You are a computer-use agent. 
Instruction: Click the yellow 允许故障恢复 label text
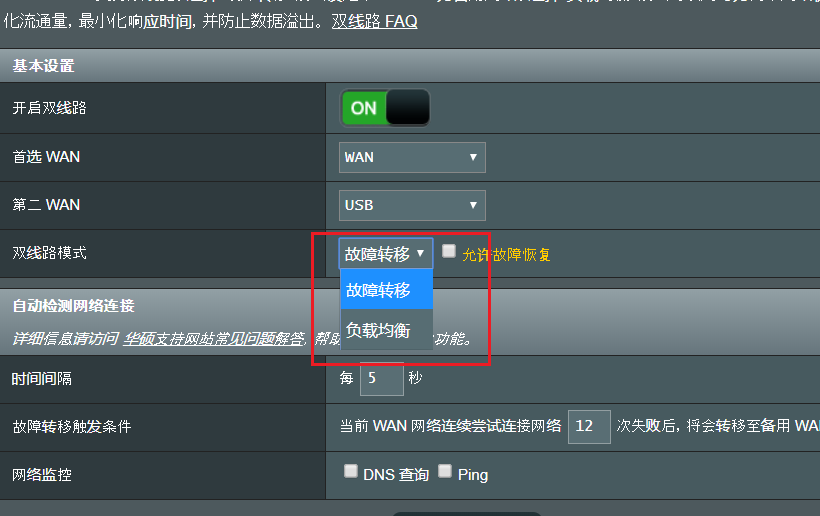click(x=506, y=255)
